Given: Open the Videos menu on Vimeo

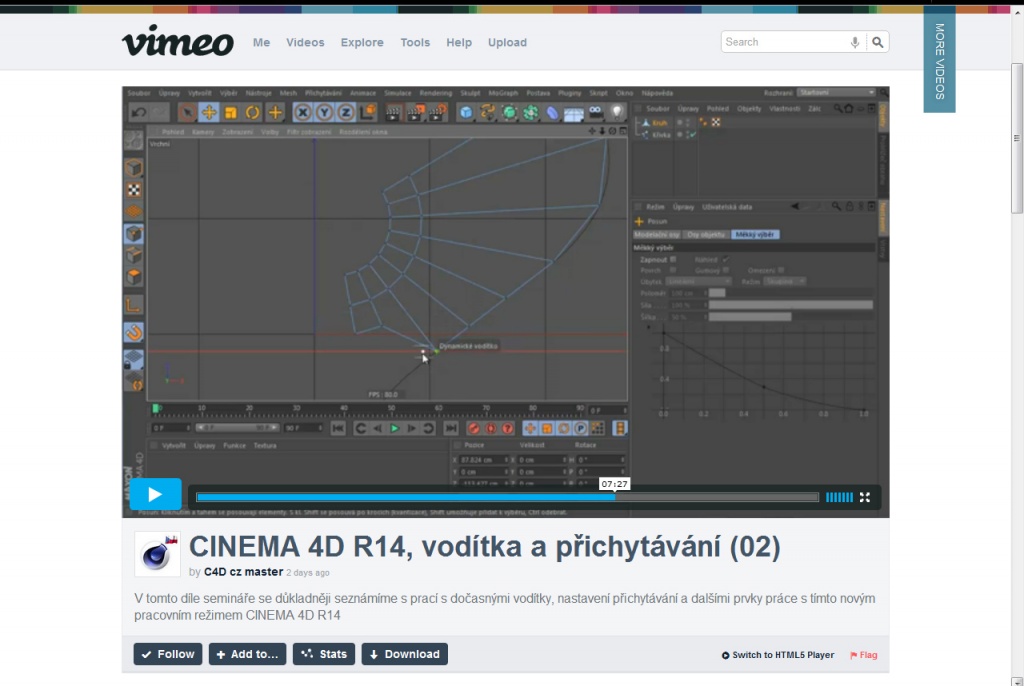Looking at the screenshot, I should click(305, 42).
